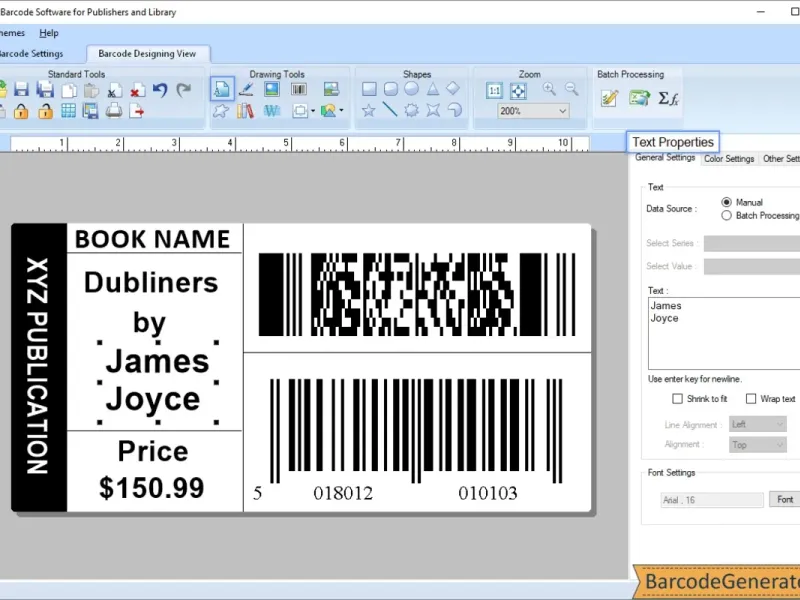Select the Line shape tool
This screenshot has width=800, height=600.
point(390,110)
